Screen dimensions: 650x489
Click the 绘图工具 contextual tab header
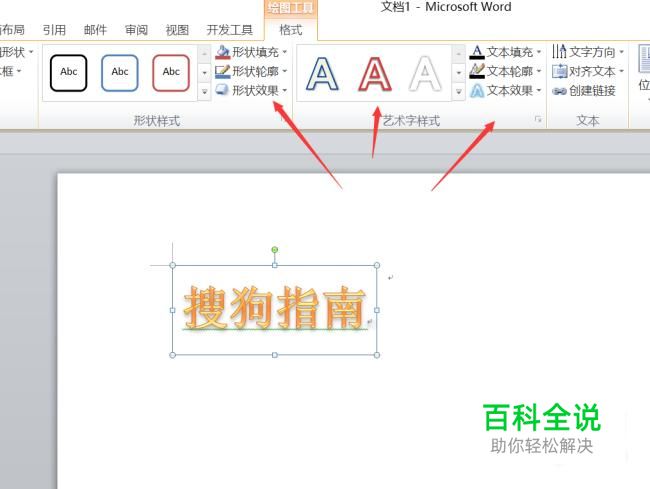point(291,8)
